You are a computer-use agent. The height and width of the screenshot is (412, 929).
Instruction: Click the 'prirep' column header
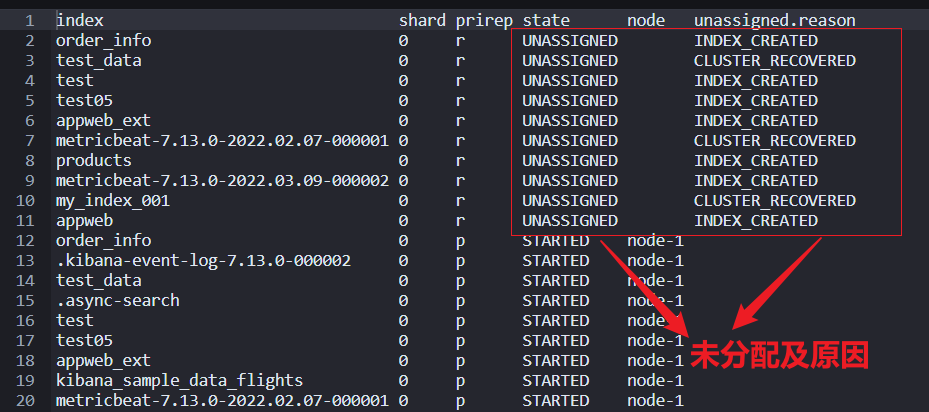[484, 21]
